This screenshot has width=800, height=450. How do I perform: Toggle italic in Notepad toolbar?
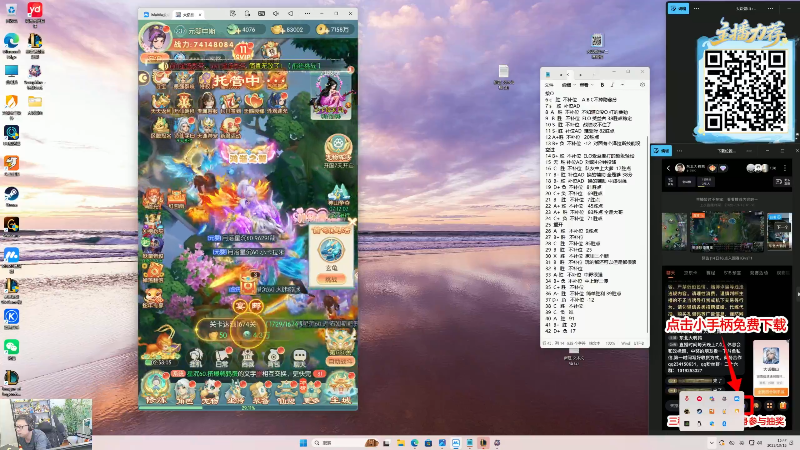coord(612,85)
